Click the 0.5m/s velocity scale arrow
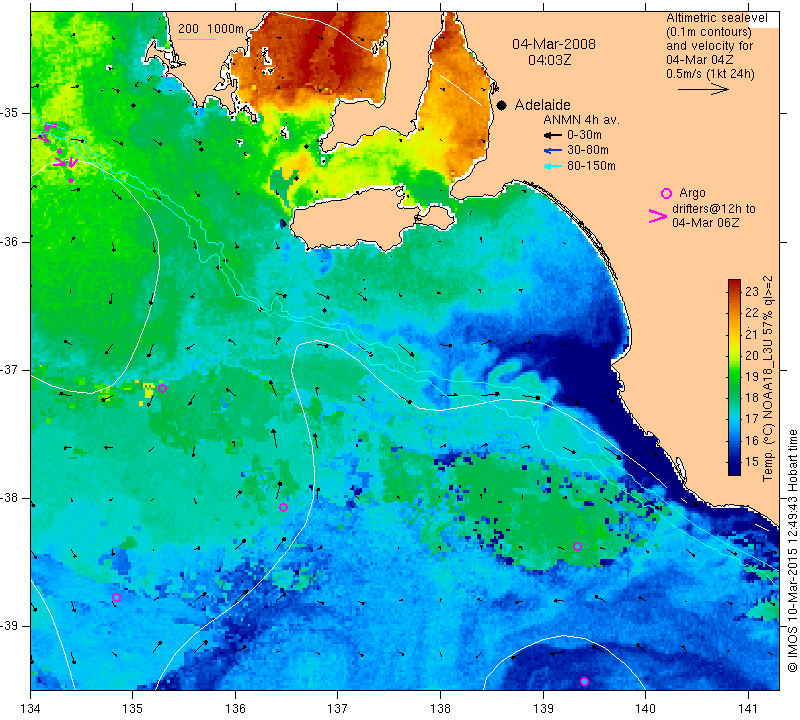The height and width of the screenshot is (720, 800). click(703, 89)
